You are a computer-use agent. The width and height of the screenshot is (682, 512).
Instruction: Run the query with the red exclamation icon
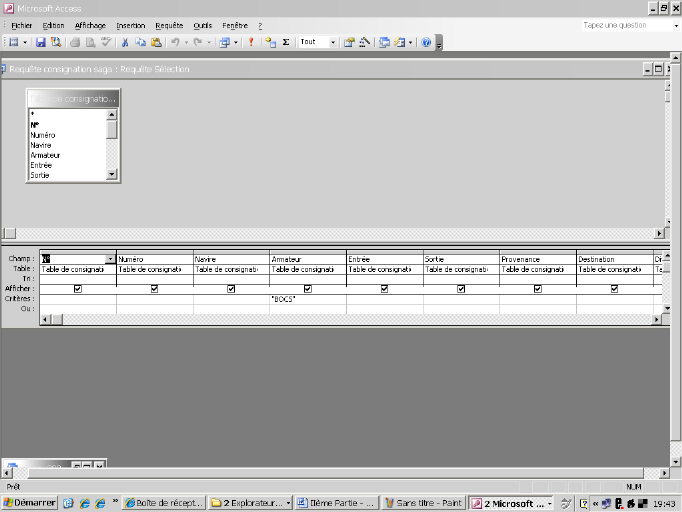coord(251,43)
